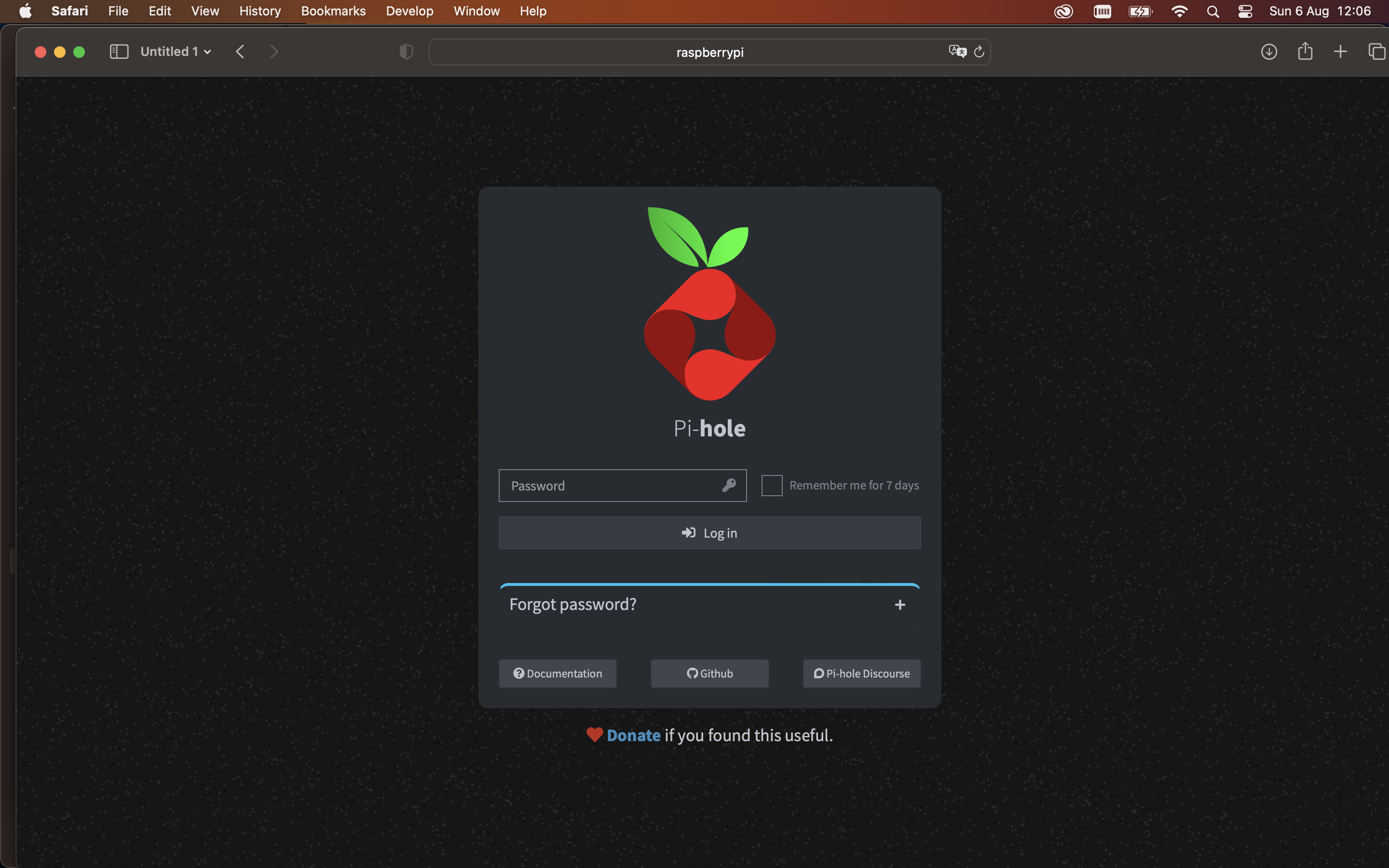The height and width of the screenshot is (868, 1389).
Task: Click the Forgot password? heading text
Action: (573, 605)
